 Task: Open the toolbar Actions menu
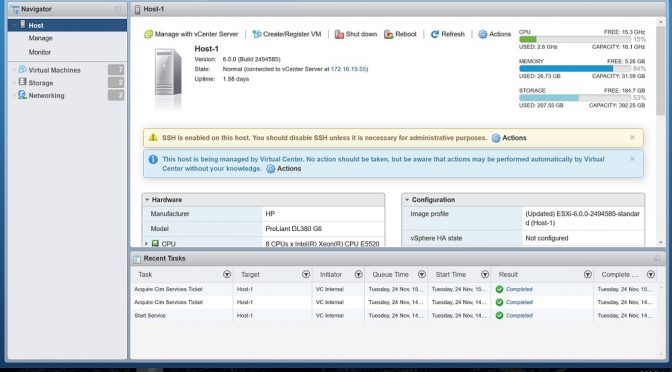(x=495, y=34)
